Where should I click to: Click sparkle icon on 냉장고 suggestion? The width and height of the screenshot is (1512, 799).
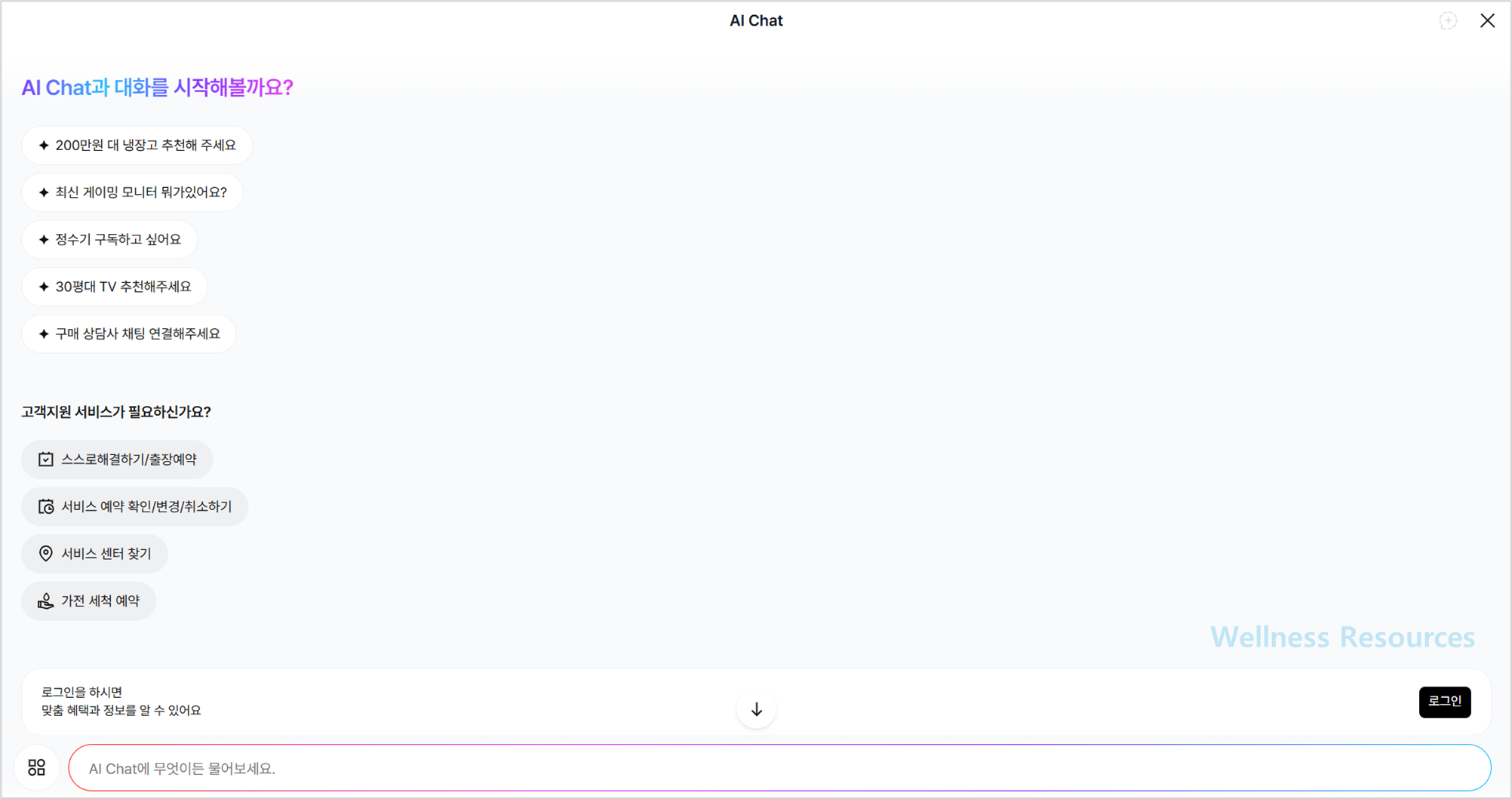(x=44, y=145)
